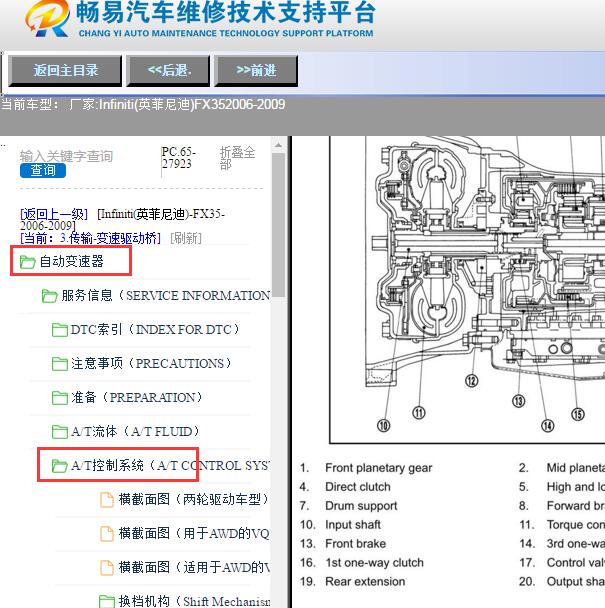
Task: Click the [刷新] refresh link
Action: click(186, 238)
